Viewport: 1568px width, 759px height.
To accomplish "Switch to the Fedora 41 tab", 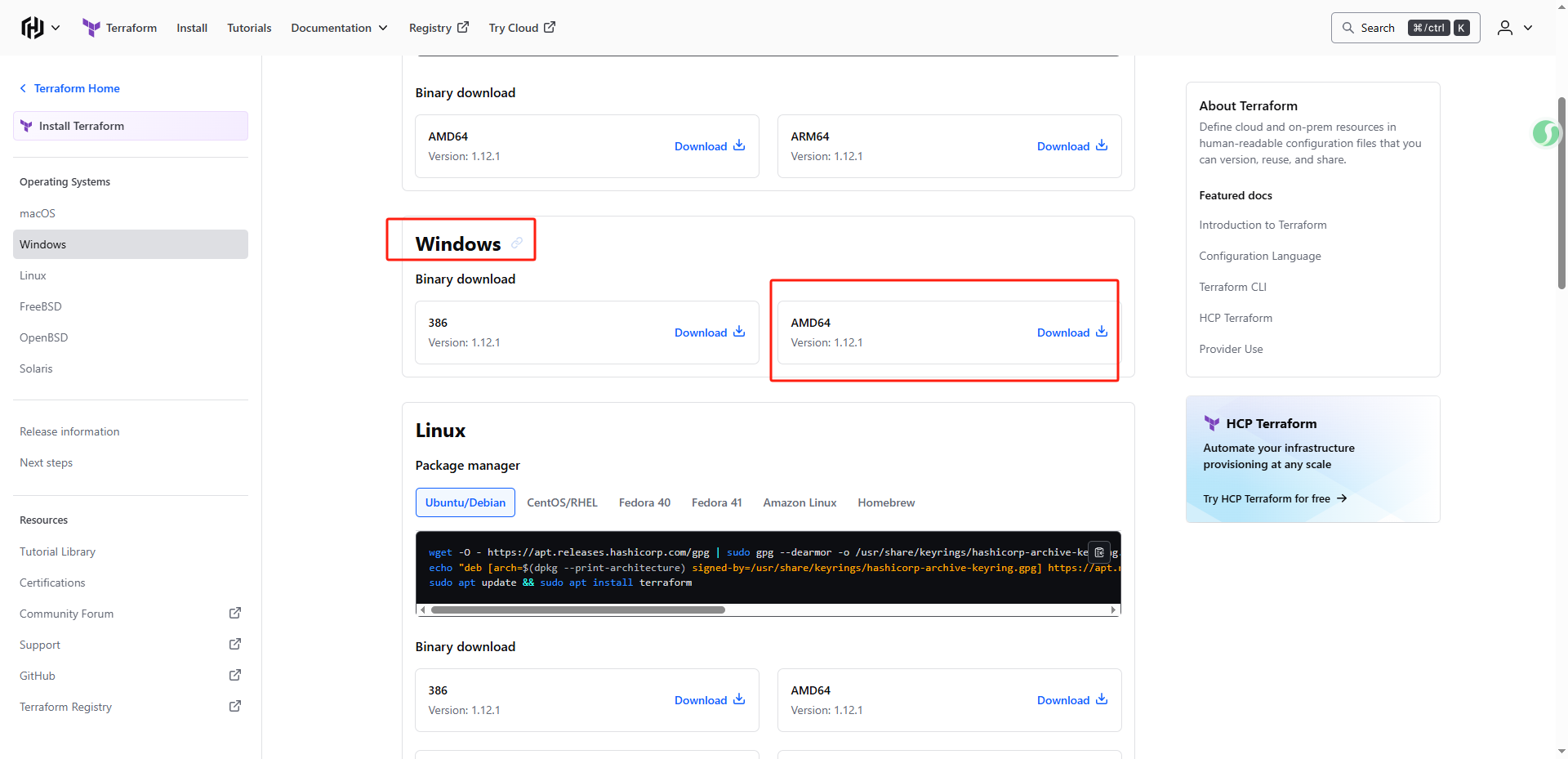I will point(717,502).
